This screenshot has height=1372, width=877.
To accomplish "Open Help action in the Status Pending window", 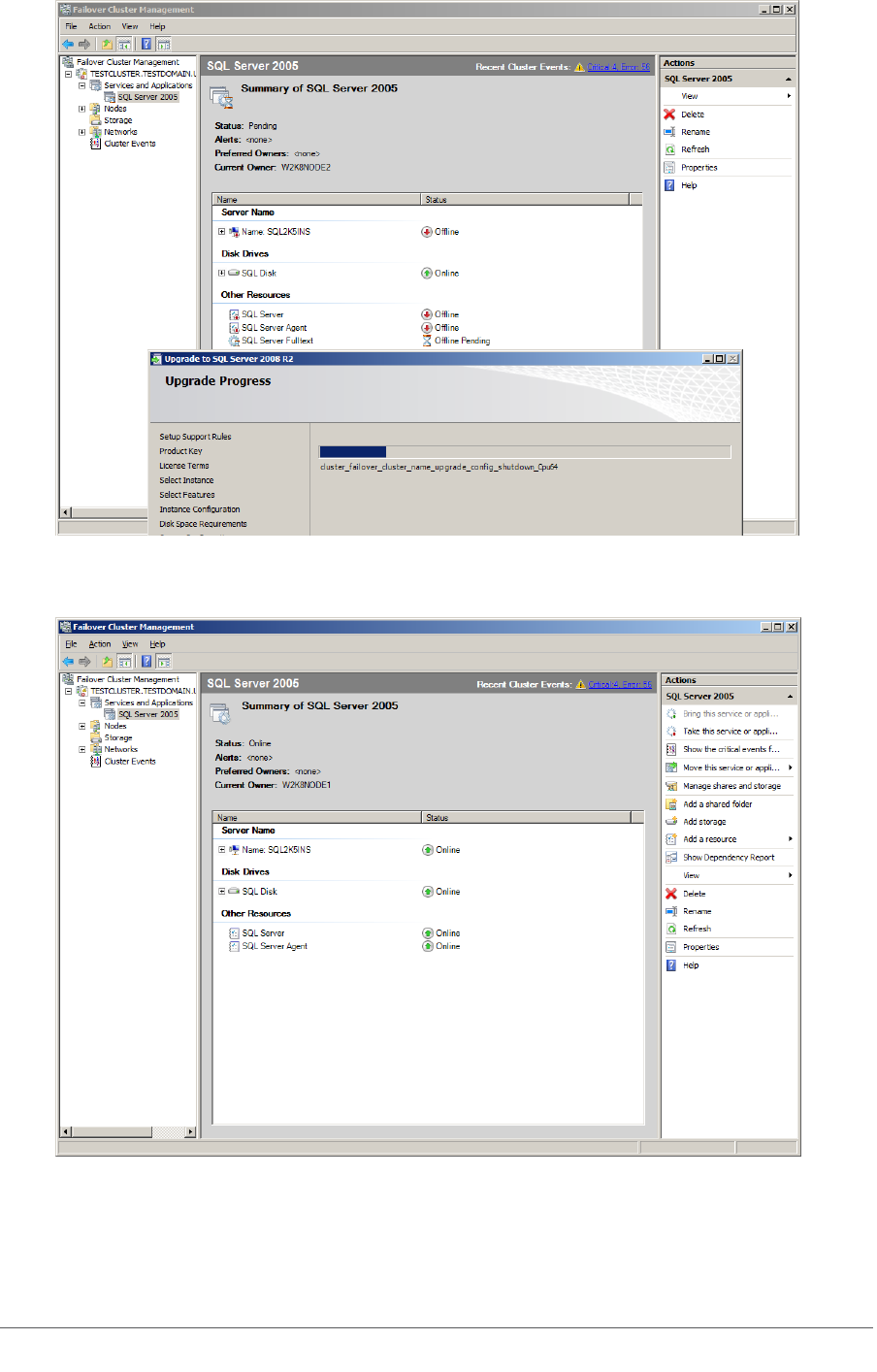I will click(x=689, y=185).
